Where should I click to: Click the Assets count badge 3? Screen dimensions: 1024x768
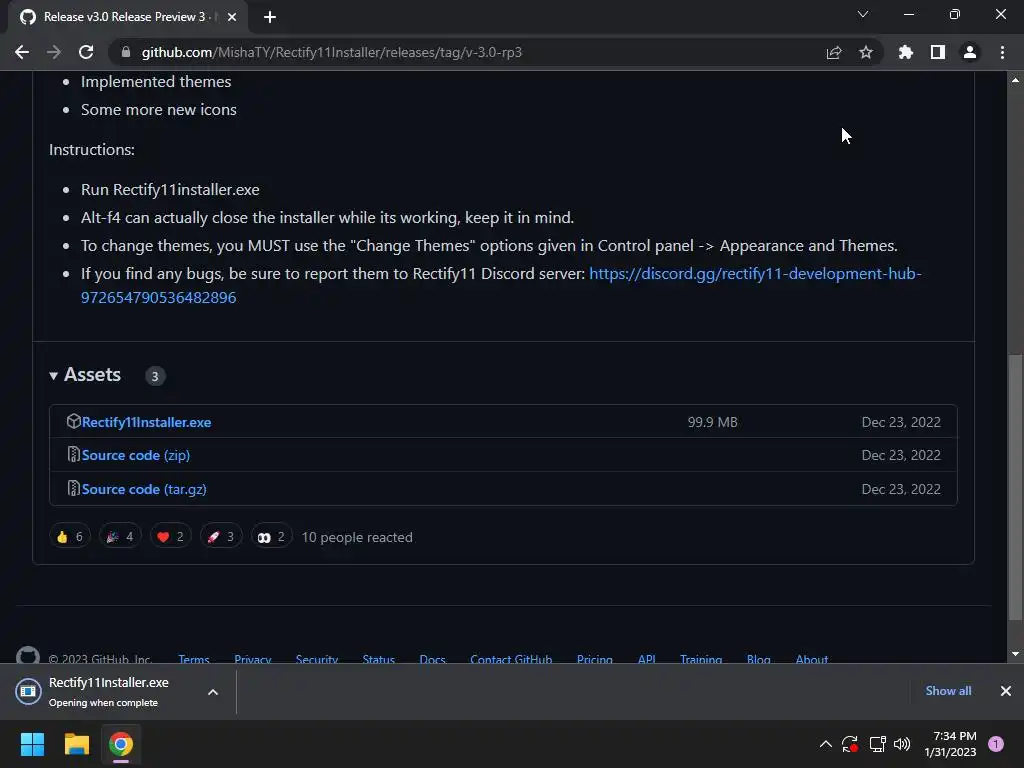pos(155,376)
